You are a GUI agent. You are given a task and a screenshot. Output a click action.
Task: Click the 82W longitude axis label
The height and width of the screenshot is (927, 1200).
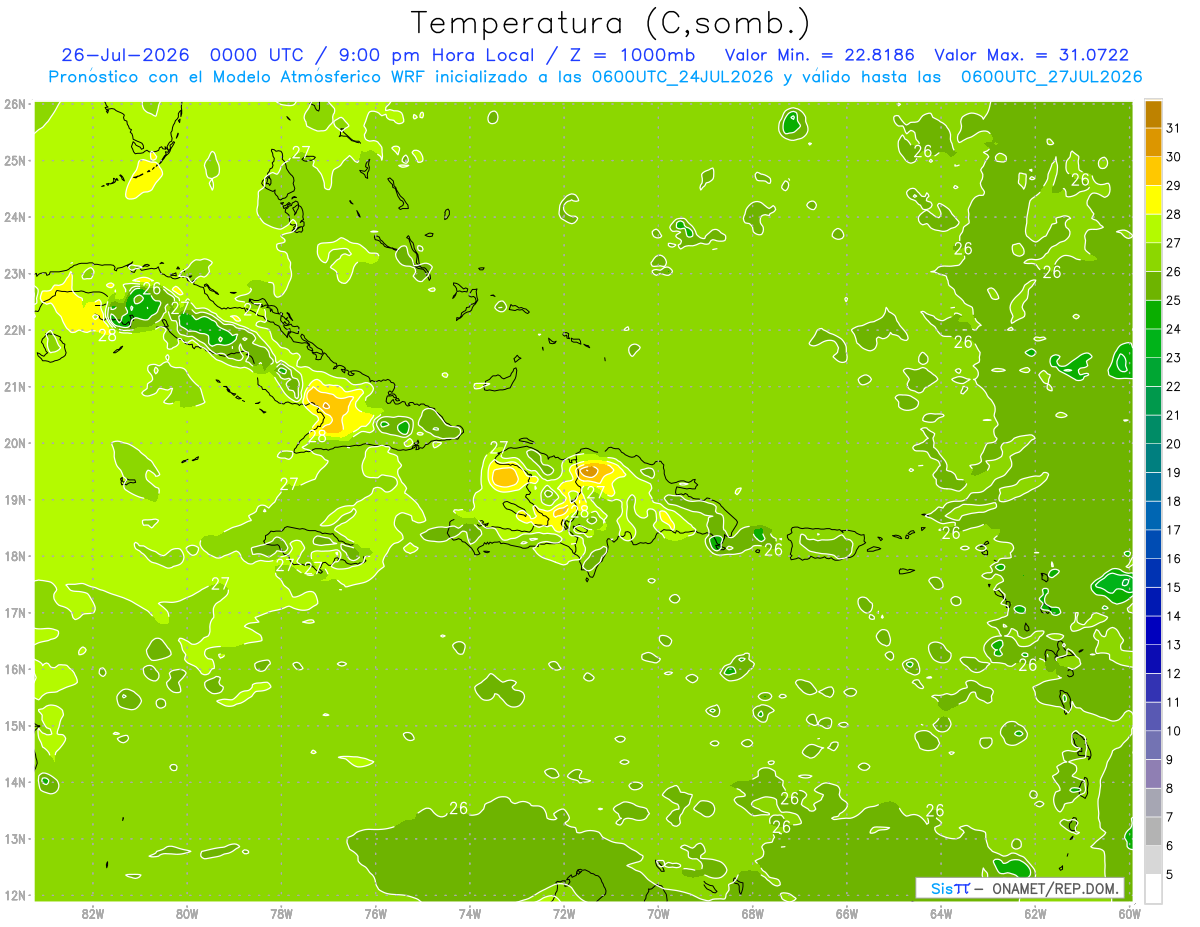click(x=92, y=913)
